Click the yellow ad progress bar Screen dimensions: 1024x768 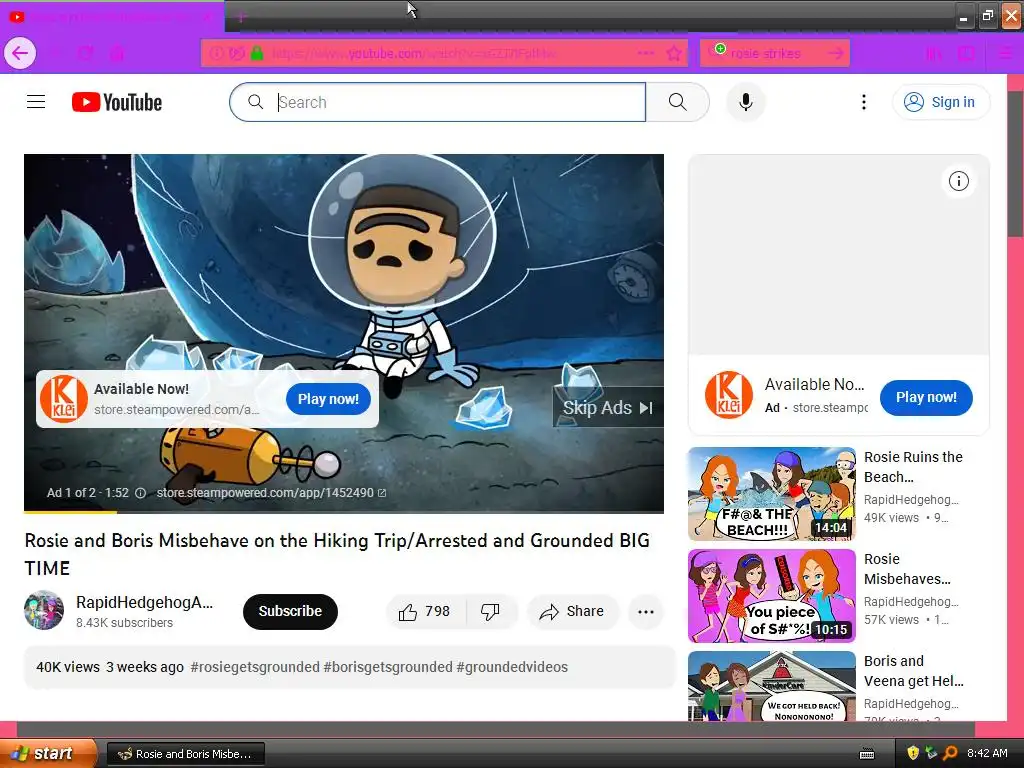[x=71, y=512]
